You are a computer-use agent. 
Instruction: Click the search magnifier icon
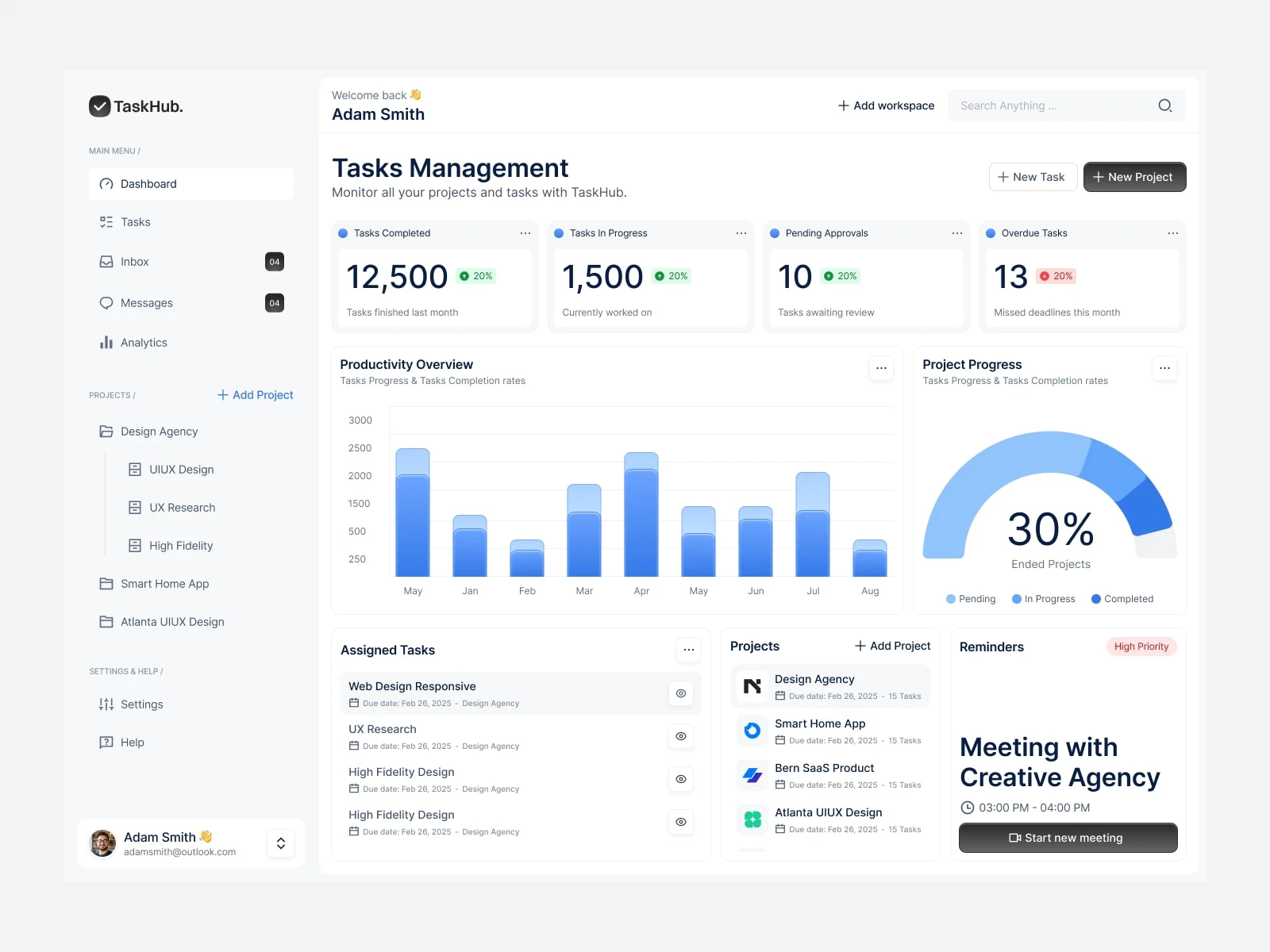(1164, 106)
